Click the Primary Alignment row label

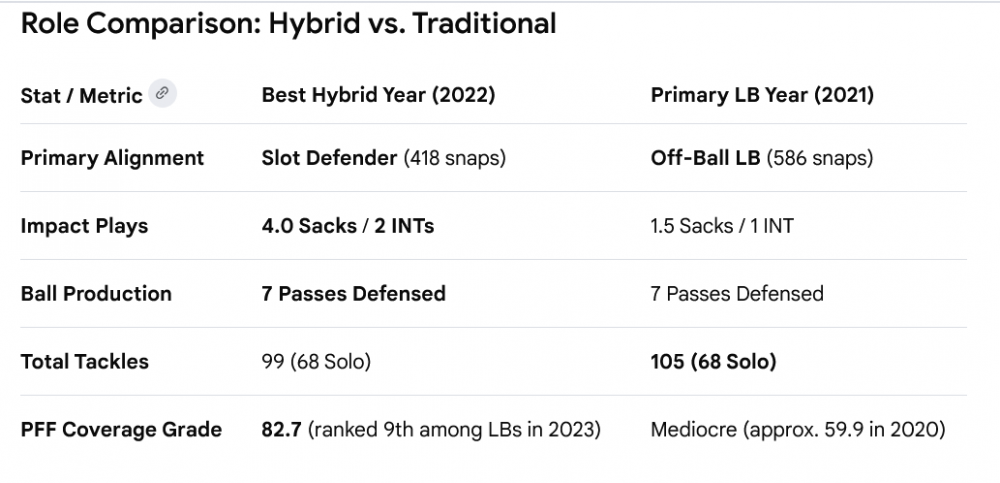point(112,158)
